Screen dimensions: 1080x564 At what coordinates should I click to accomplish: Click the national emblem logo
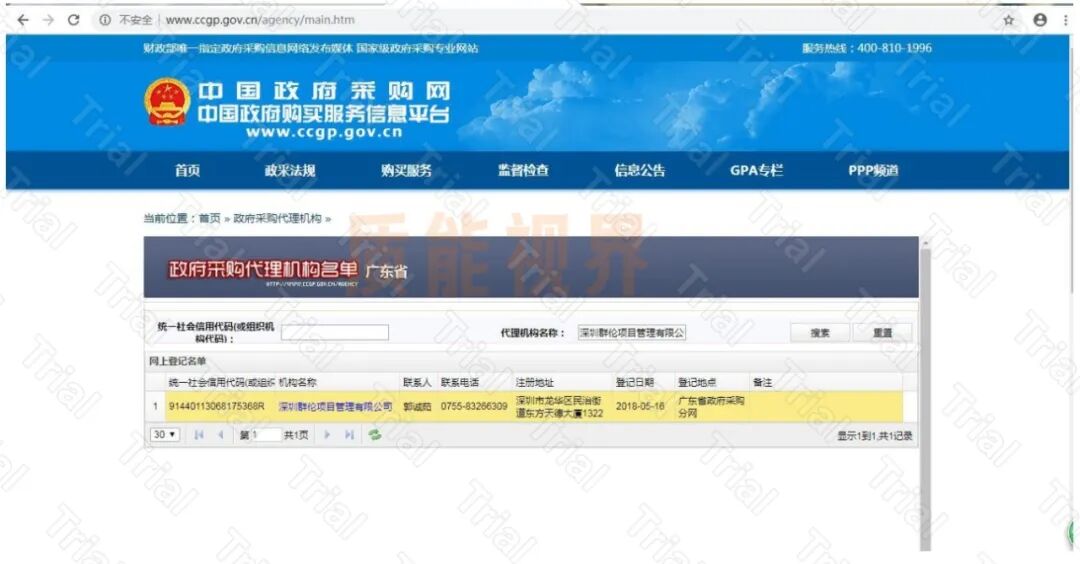(167, 102)
